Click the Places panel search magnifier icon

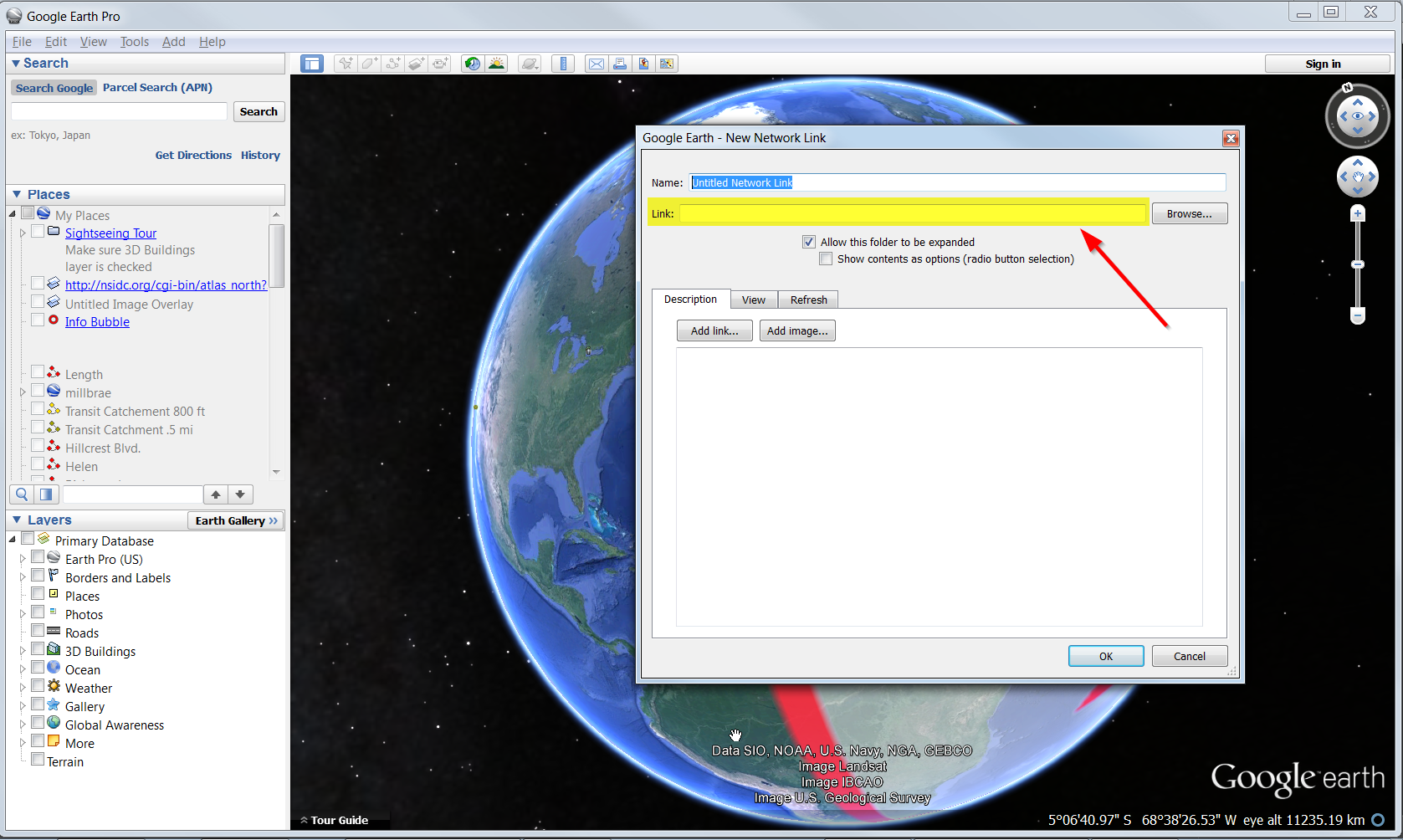point(22,494)
